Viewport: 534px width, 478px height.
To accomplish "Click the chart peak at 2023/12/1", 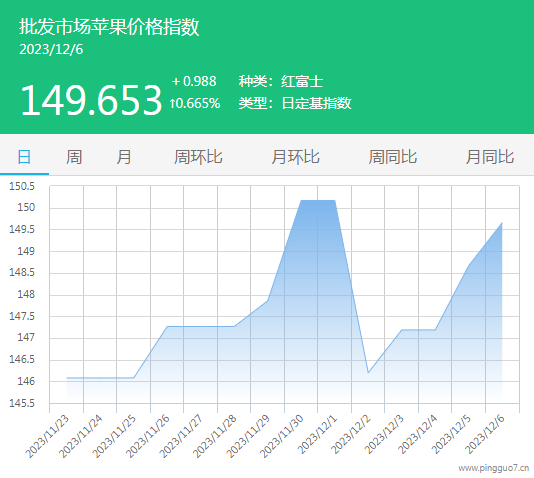I will point(335,201).
